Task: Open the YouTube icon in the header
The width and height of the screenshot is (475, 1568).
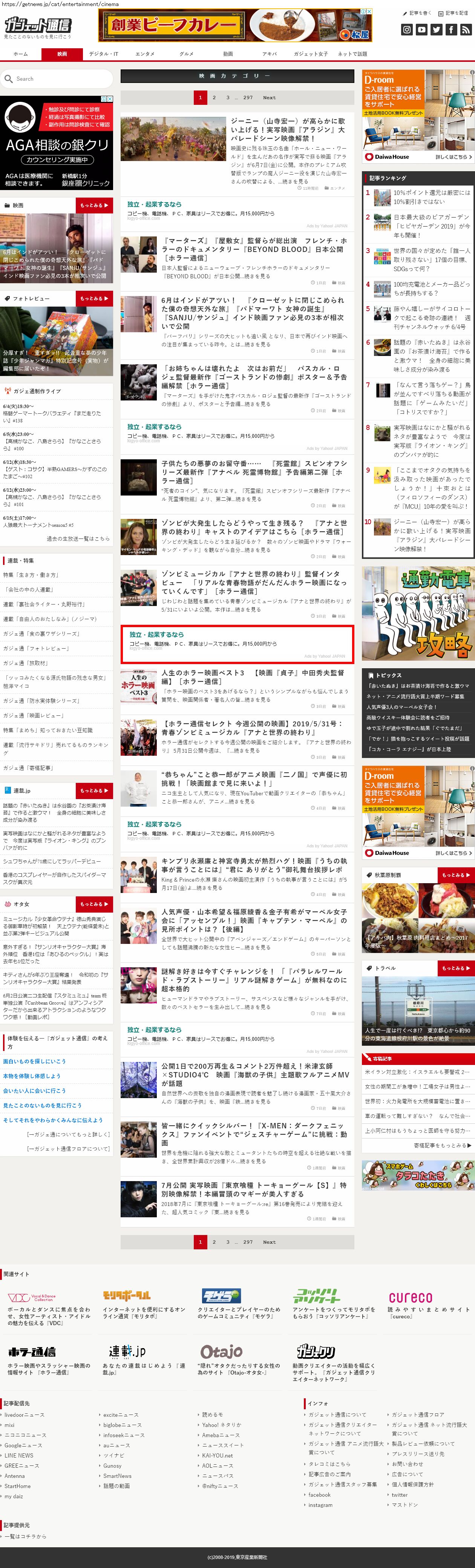Action: click(422, 29)
